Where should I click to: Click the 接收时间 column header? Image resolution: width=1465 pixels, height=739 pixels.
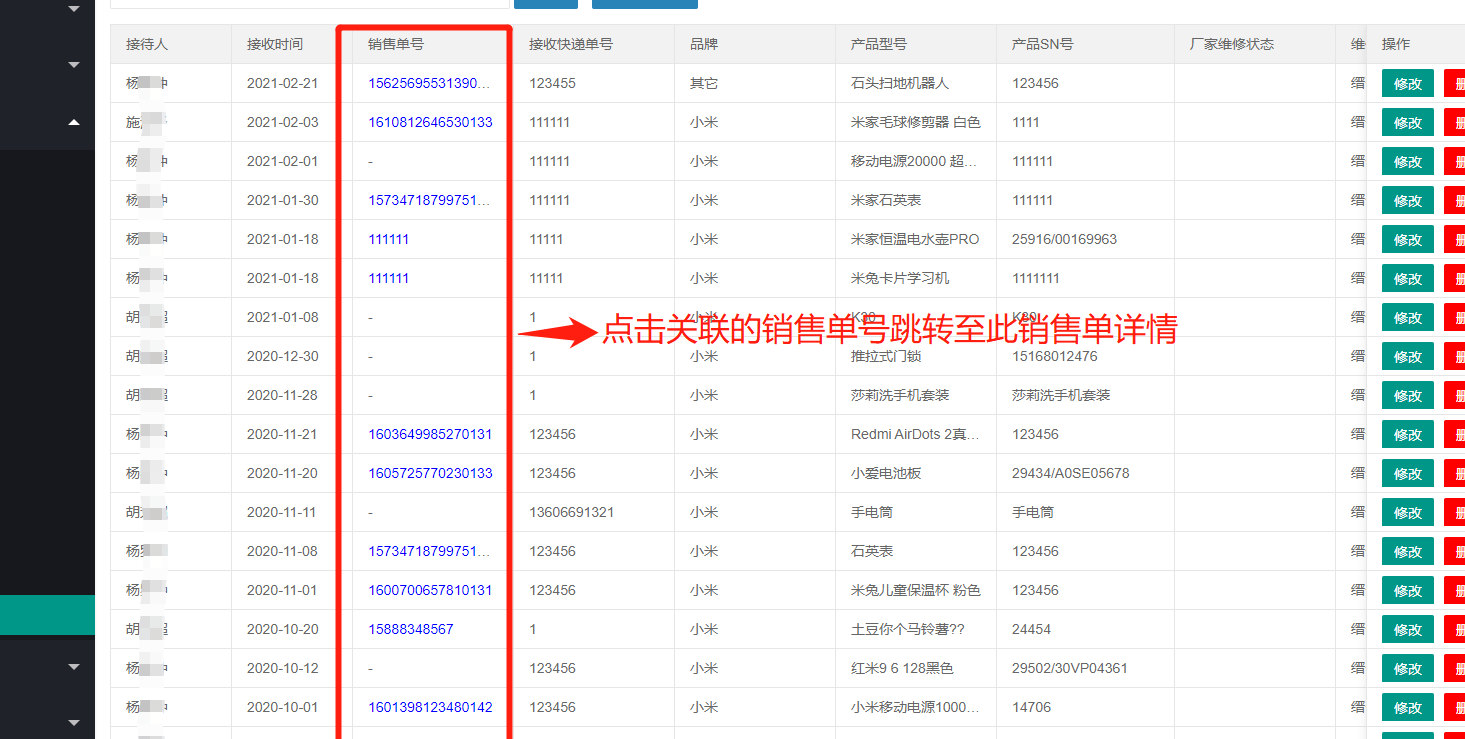(x=275, y=44)
